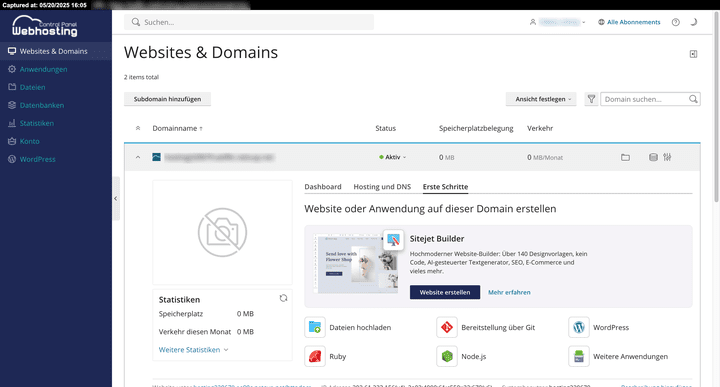The width and height of the screenshot is (720, 387).
Task: Open the Aktiv status dropdown
Action: click(393, 157)
